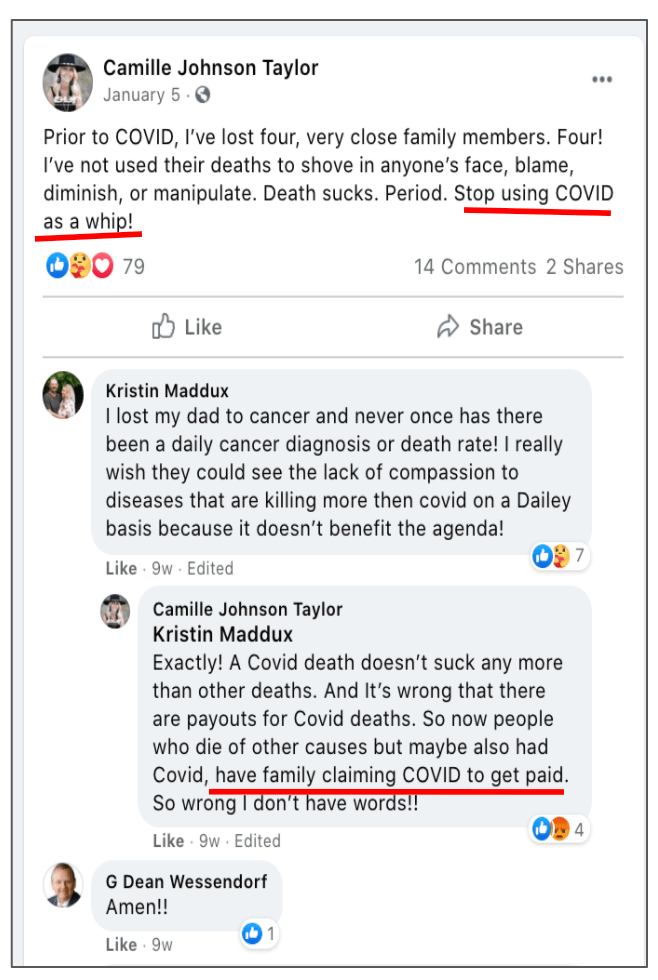Open G Dean Wessendorf's profile picture
The width and height of the screenshot is (658, 980).
coord(63,884)
